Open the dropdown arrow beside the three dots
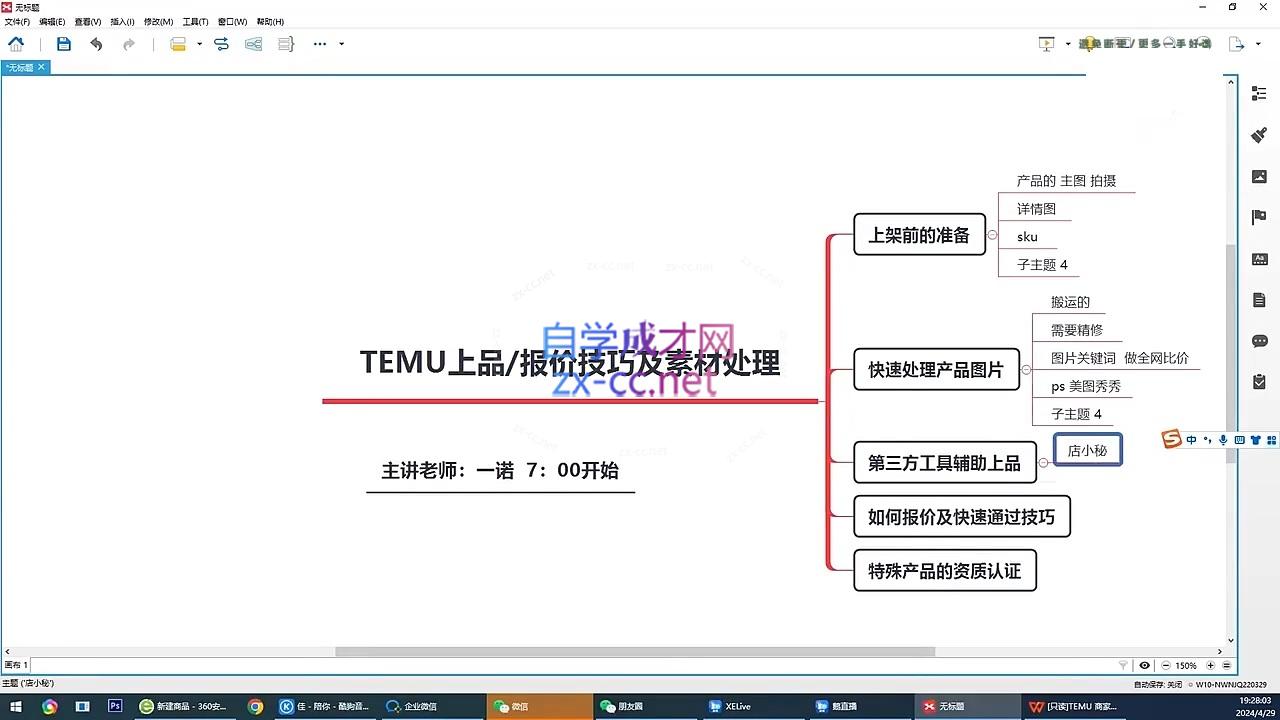Image resolution: width=1280 pixels, height=720 pixels. pos(341,44)
